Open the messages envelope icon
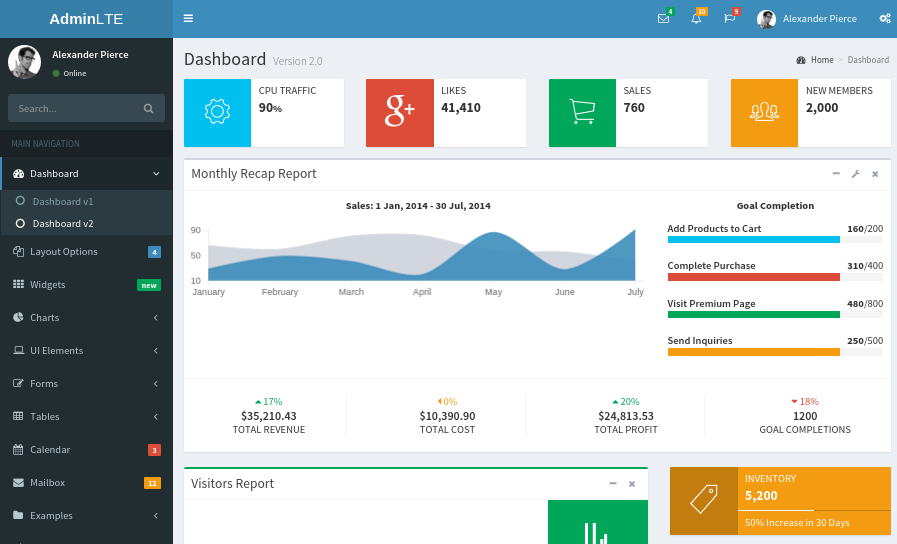The height and width of the screenshot is (544, 897). pos(663,19)
